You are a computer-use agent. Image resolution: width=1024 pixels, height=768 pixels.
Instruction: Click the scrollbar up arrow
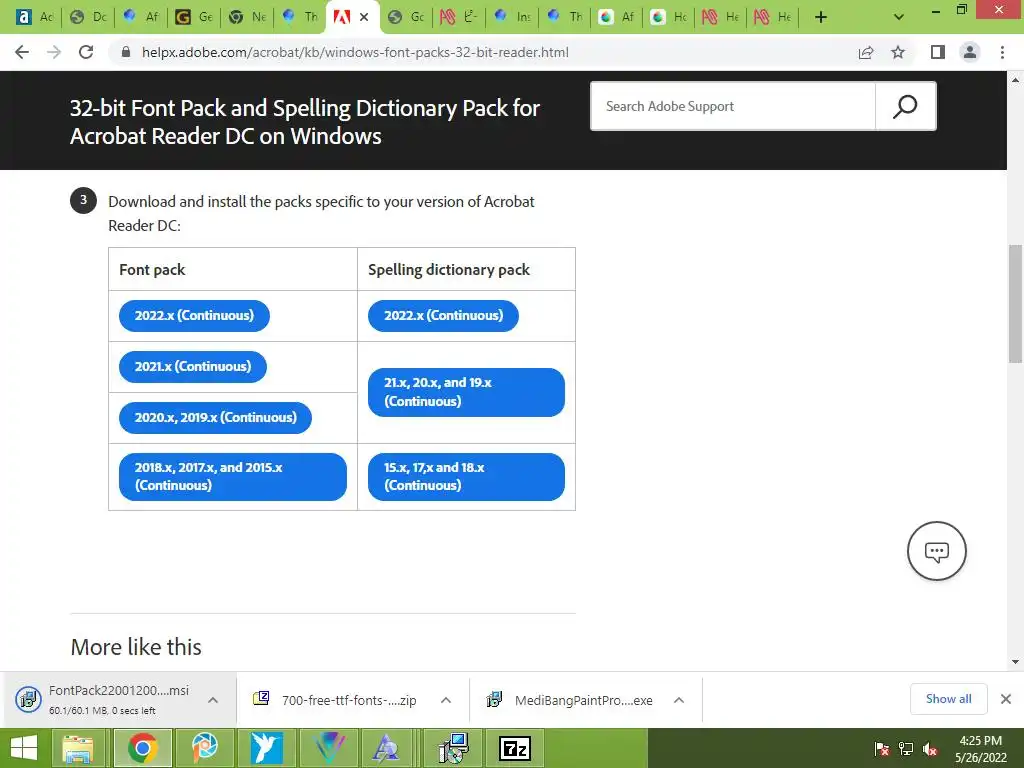[1015, 80]
